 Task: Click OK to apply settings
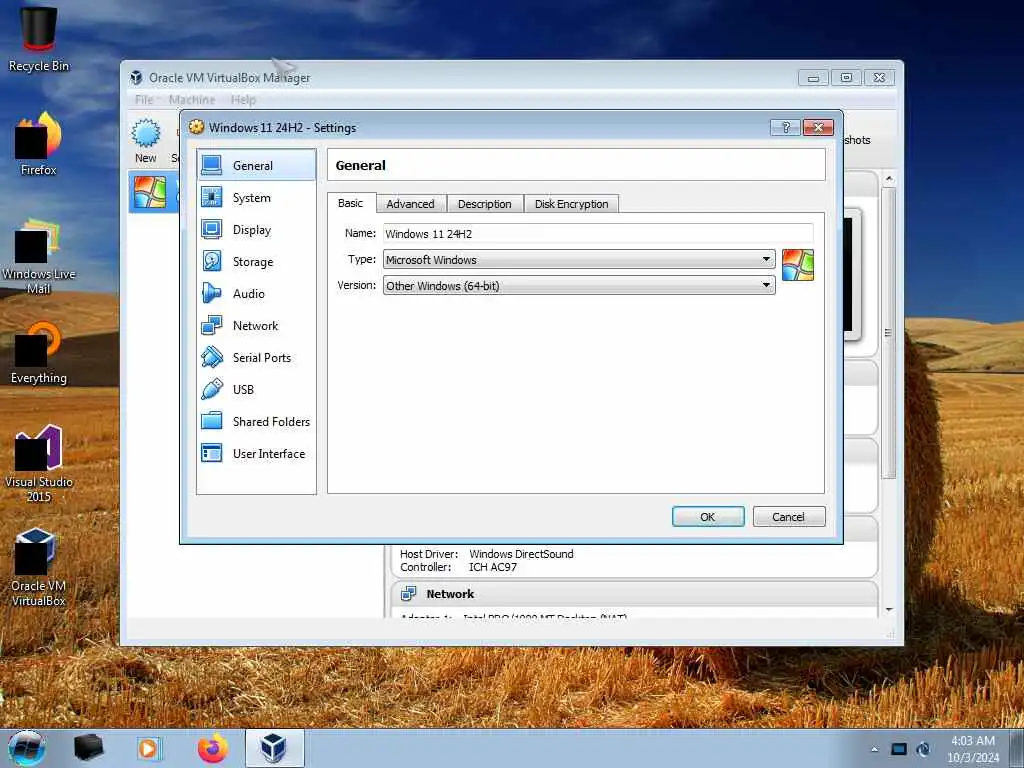point(708,517)
